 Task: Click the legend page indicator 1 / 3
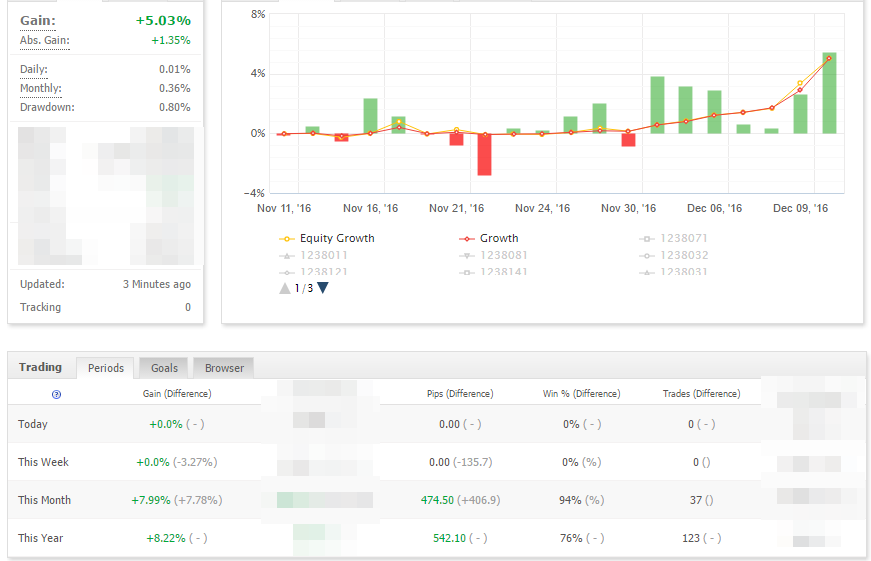pyautogui.click(x=304, y=288)
